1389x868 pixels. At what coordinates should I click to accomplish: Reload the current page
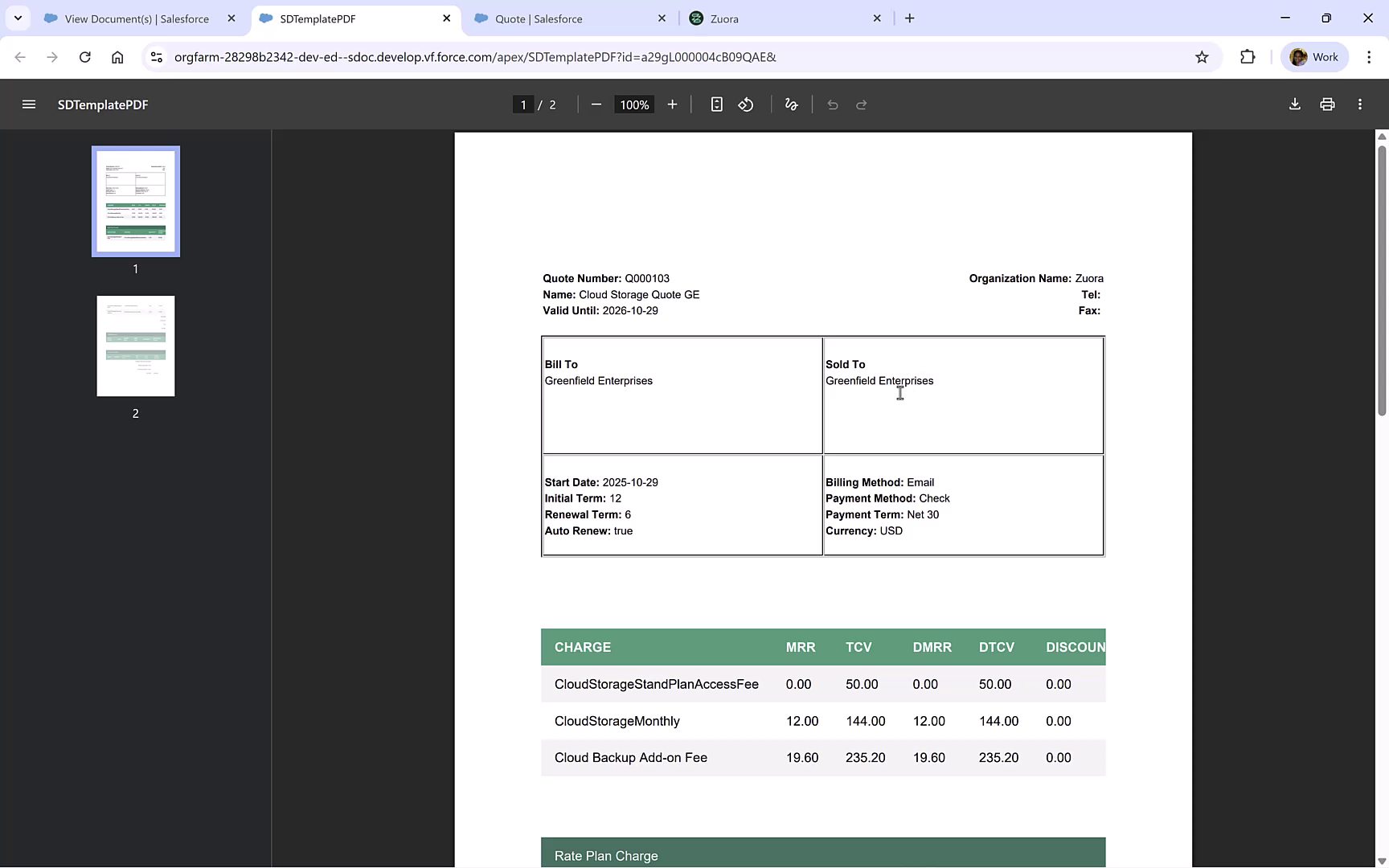84,57
